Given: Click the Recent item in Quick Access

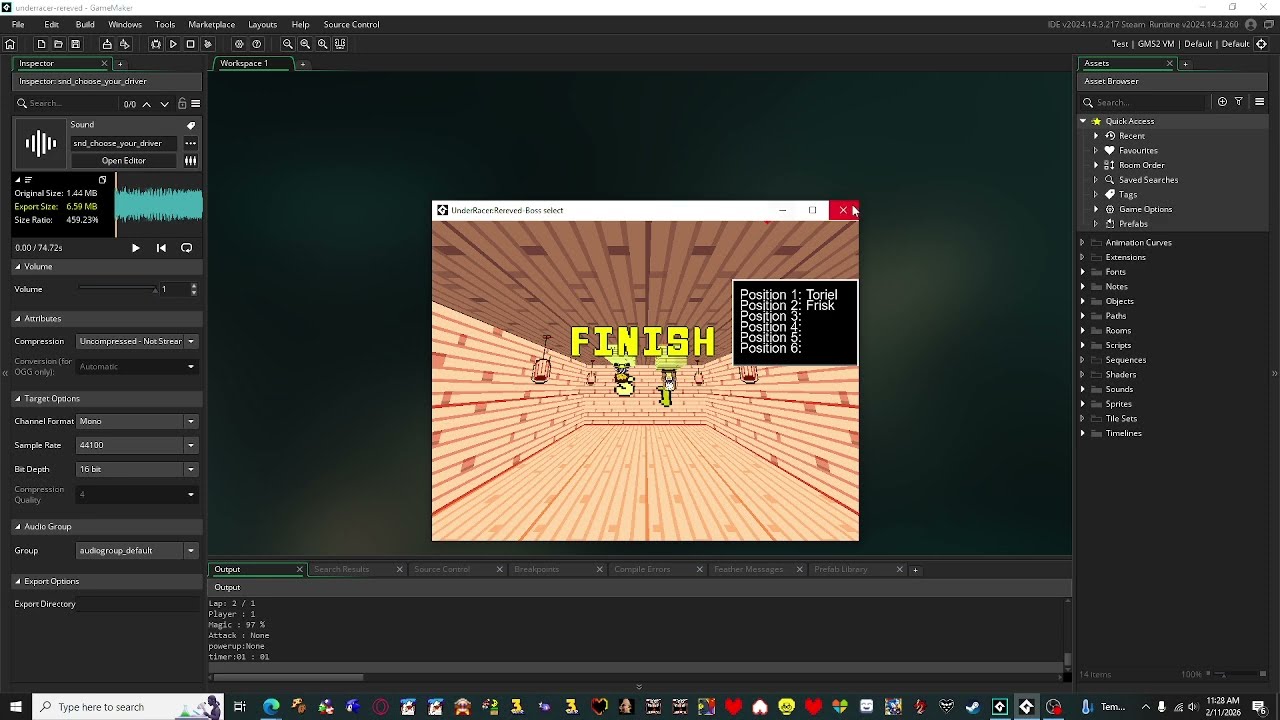Looking at the screenshot, I should (x=1131, y=136).
